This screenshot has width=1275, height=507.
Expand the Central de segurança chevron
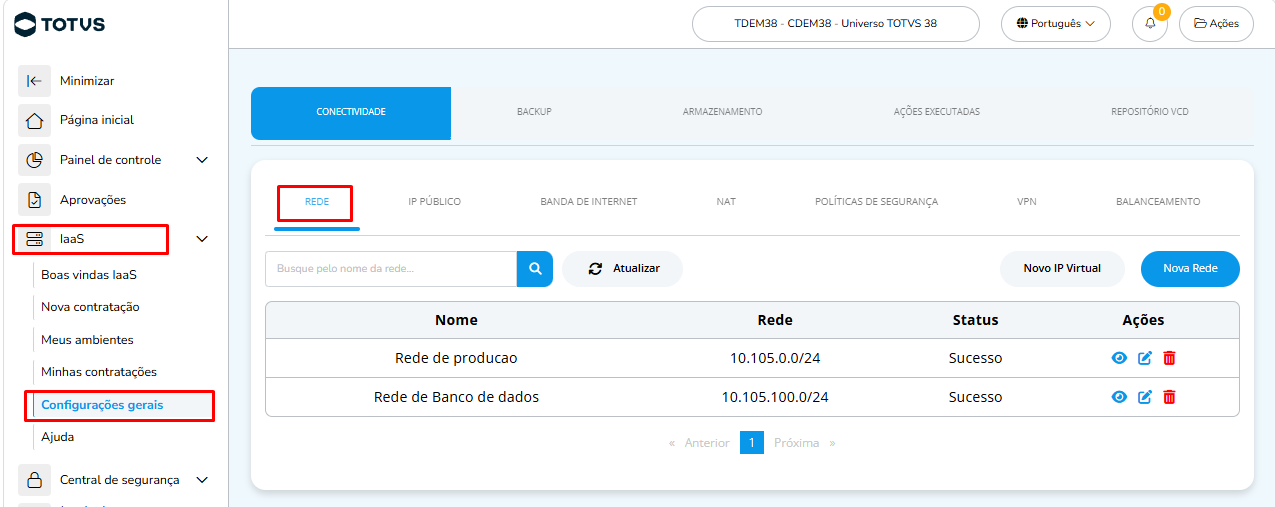click(x=202, y=480)
